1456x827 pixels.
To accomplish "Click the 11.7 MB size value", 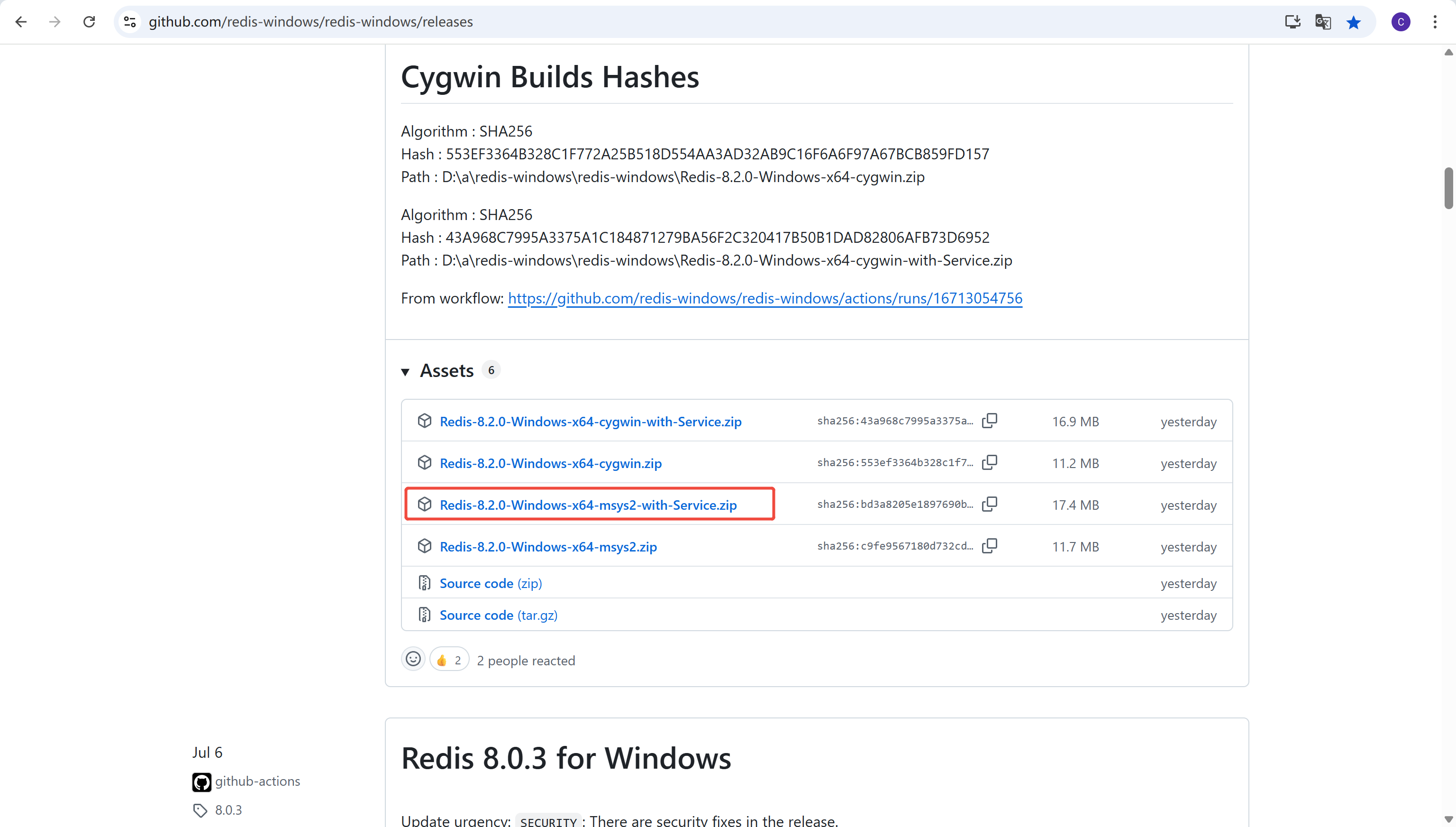I will pyautogui.click(x=1076, y=546).
